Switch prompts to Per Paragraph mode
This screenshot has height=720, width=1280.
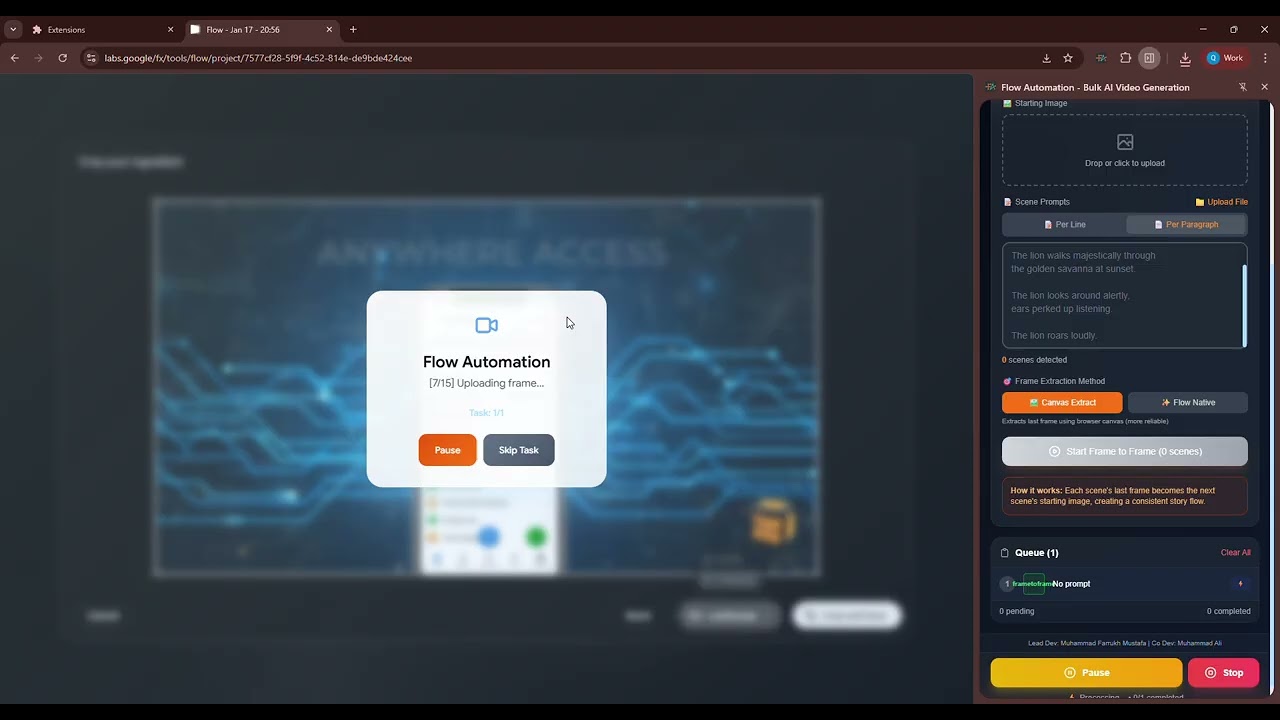tap(1186, 224)
